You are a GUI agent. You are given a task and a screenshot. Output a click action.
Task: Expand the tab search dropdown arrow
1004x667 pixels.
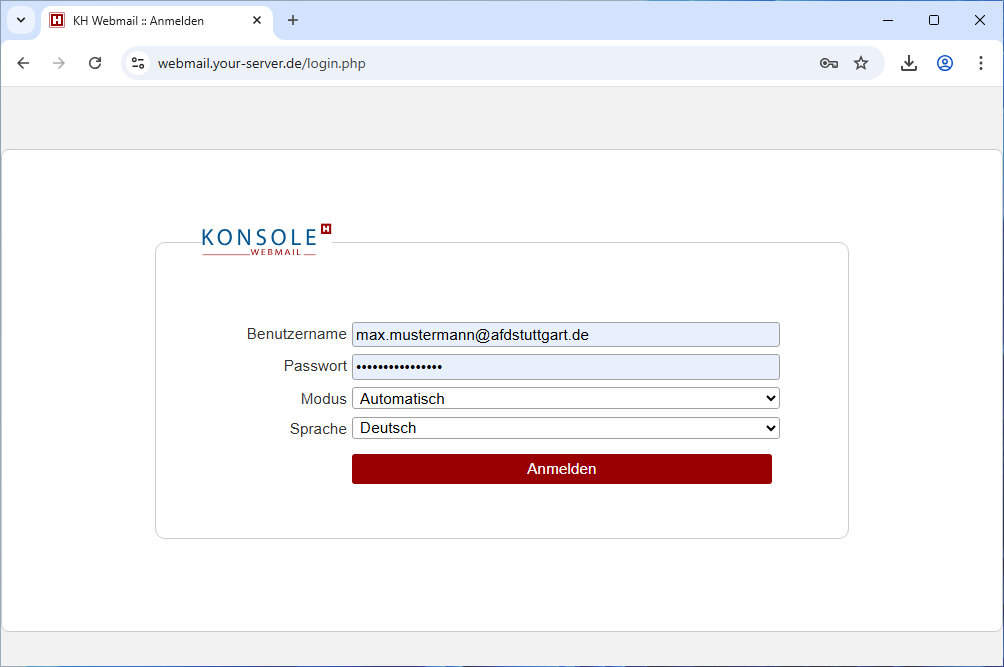20,20
